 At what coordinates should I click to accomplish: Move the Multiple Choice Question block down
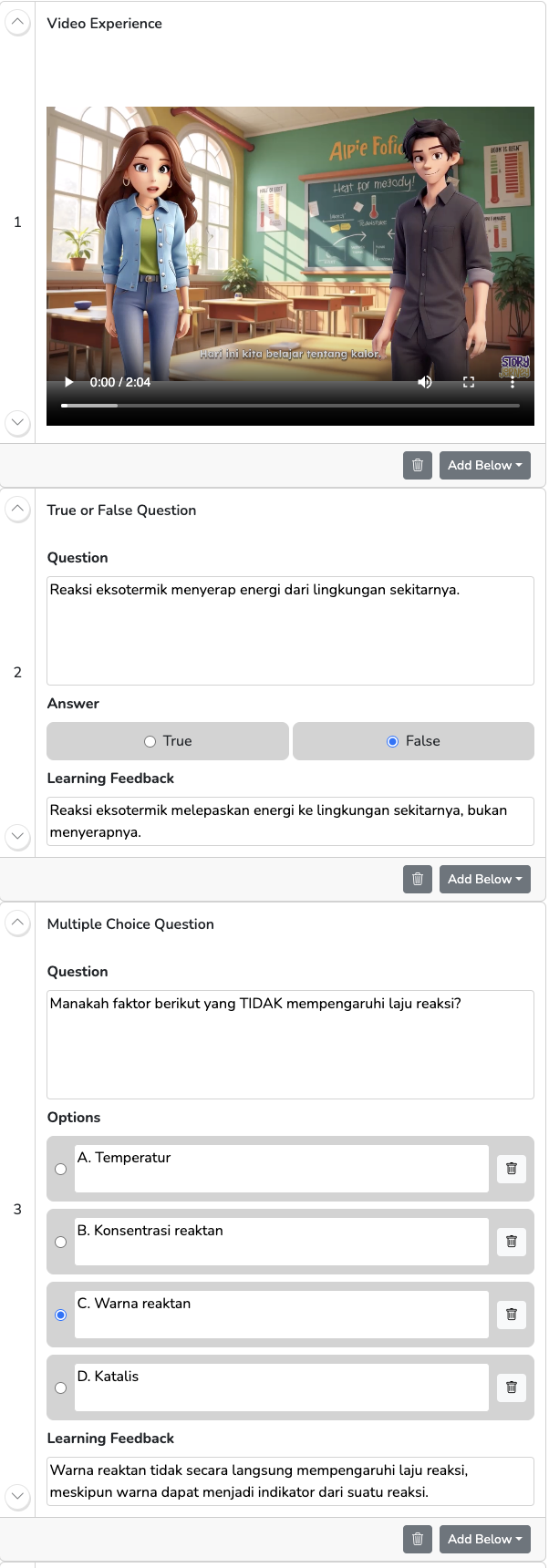17,1495
